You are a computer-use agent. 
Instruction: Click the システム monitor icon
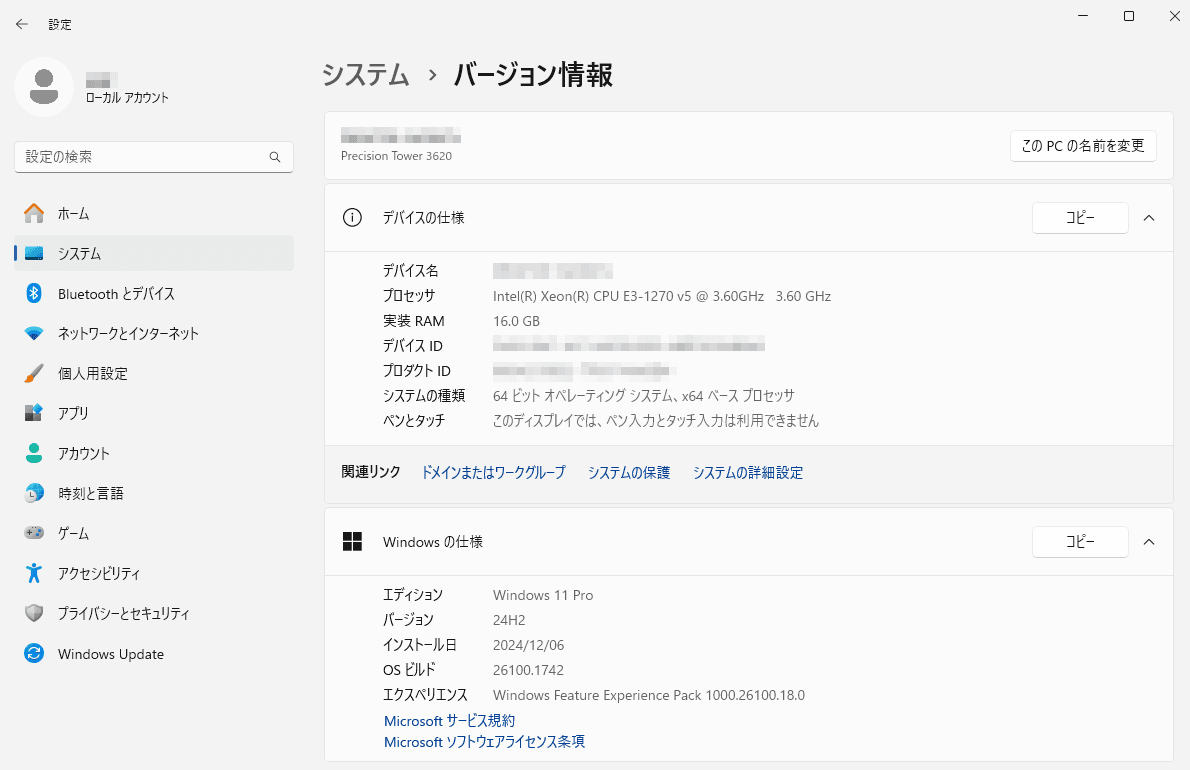pos(34,253)
